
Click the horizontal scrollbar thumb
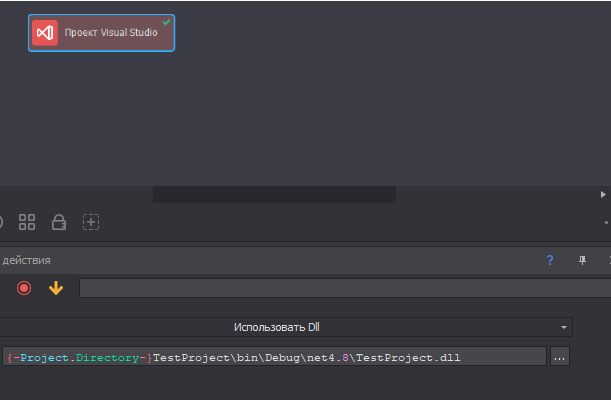274,194
